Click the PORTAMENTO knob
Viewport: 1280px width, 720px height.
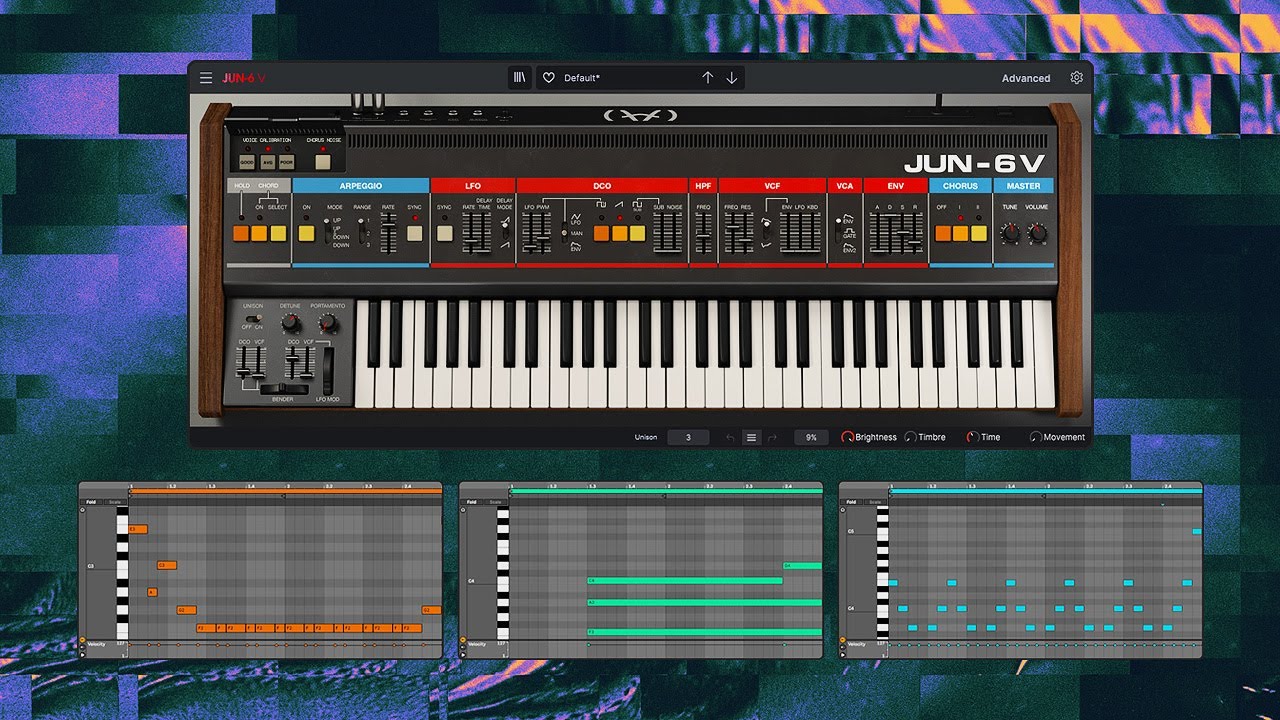327,323
